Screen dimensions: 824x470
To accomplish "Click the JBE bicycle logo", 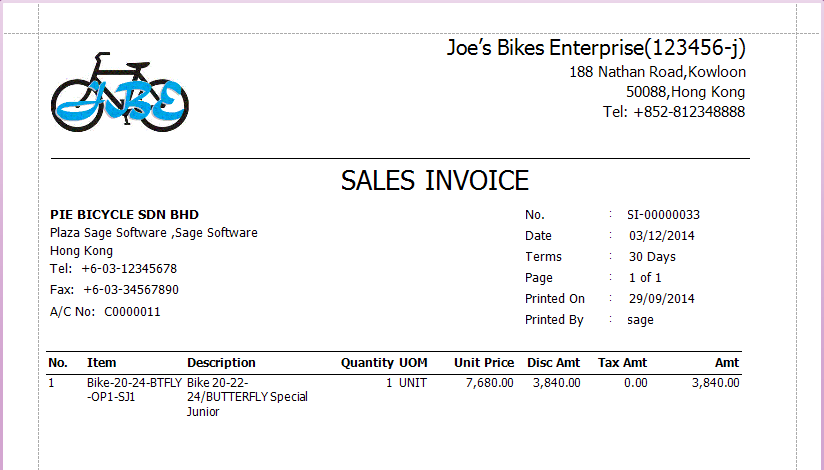I will [x=119, y=93].
